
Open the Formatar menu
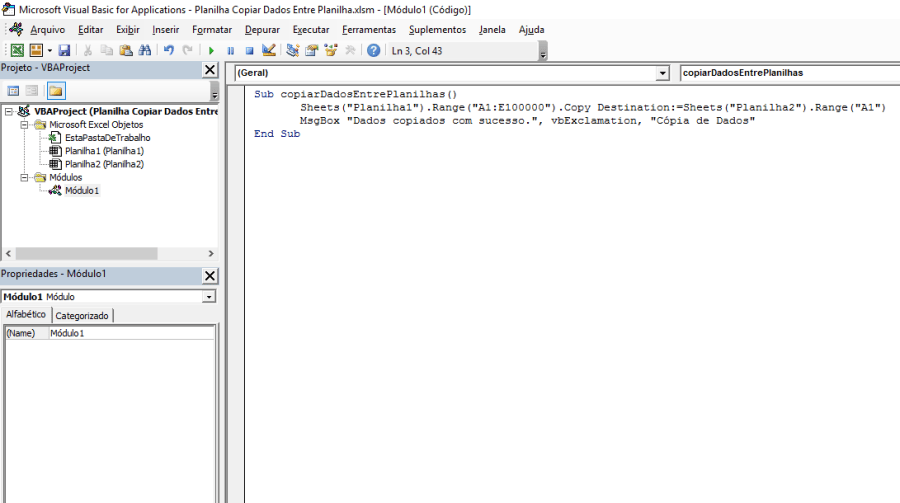click(x=212, y=30)
